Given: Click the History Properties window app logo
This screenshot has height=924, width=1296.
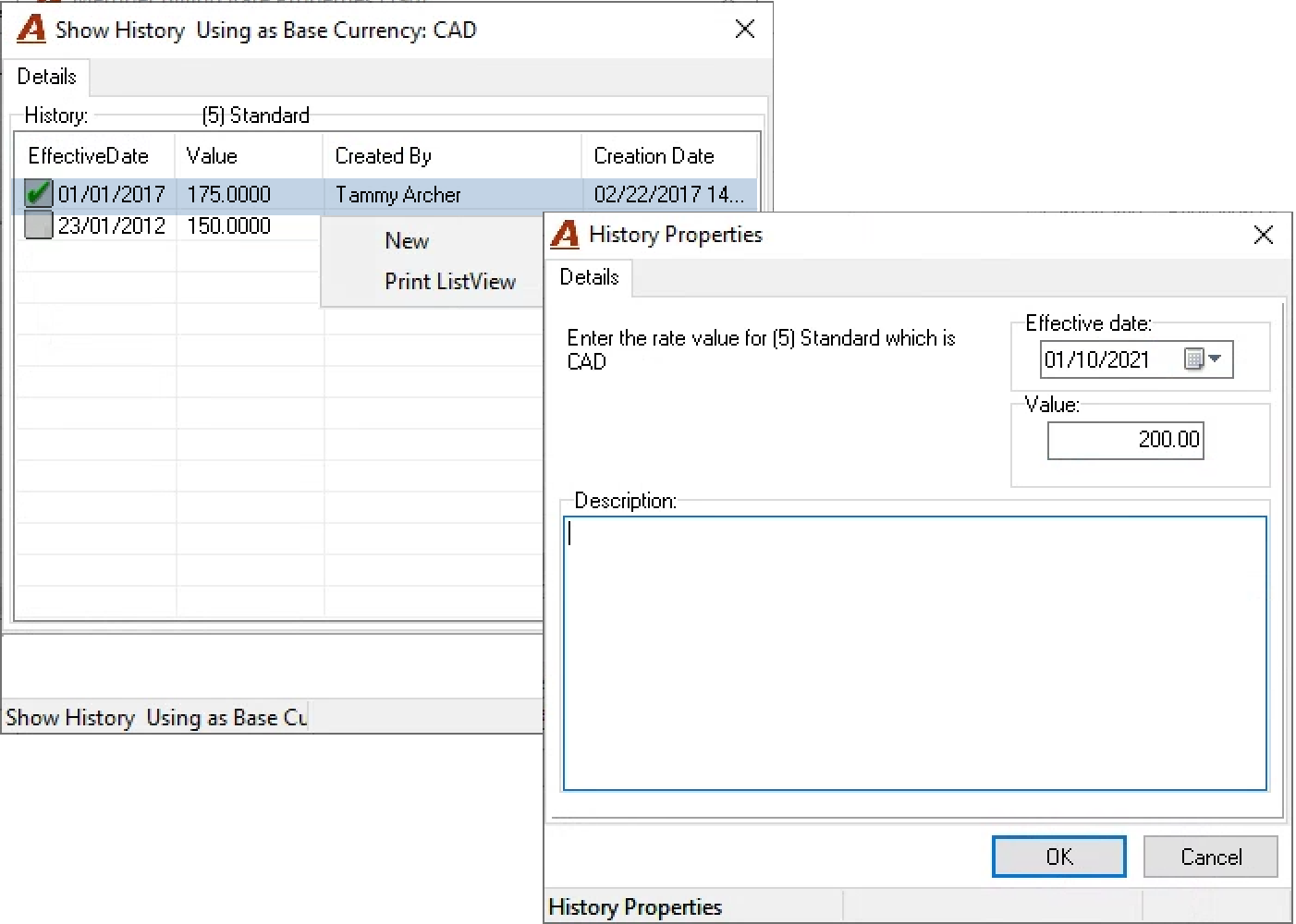Looking at the screenshot, I should tap(565, 235).
